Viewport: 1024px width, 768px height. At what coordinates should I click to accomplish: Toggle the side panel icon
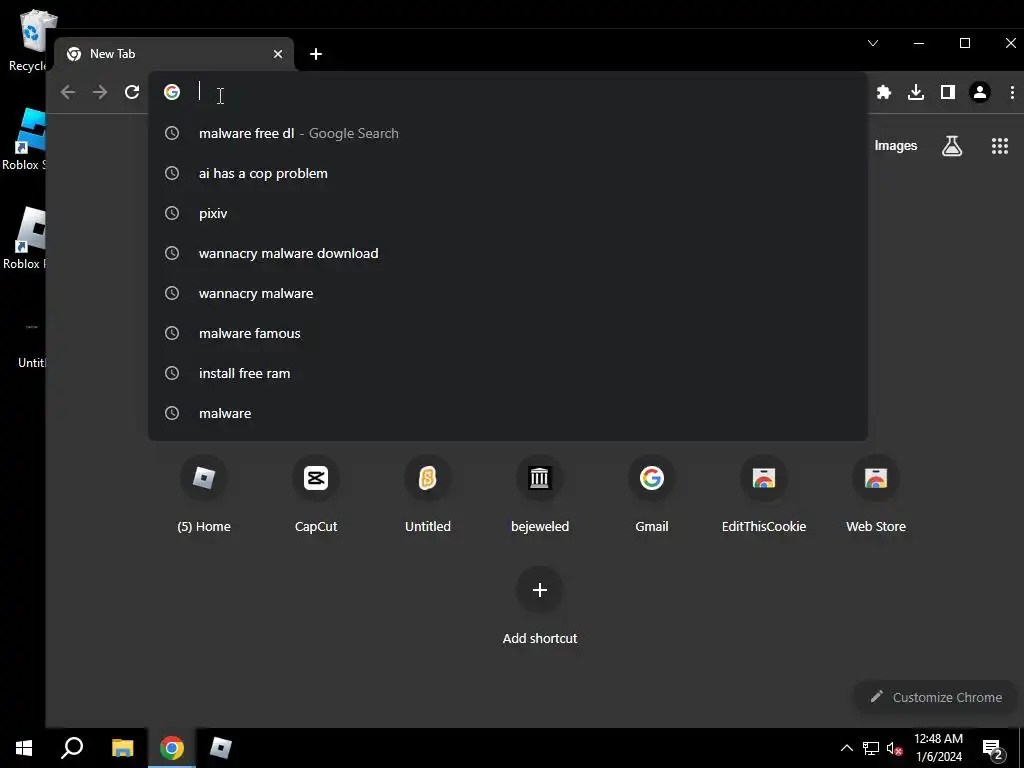[948, 92]
